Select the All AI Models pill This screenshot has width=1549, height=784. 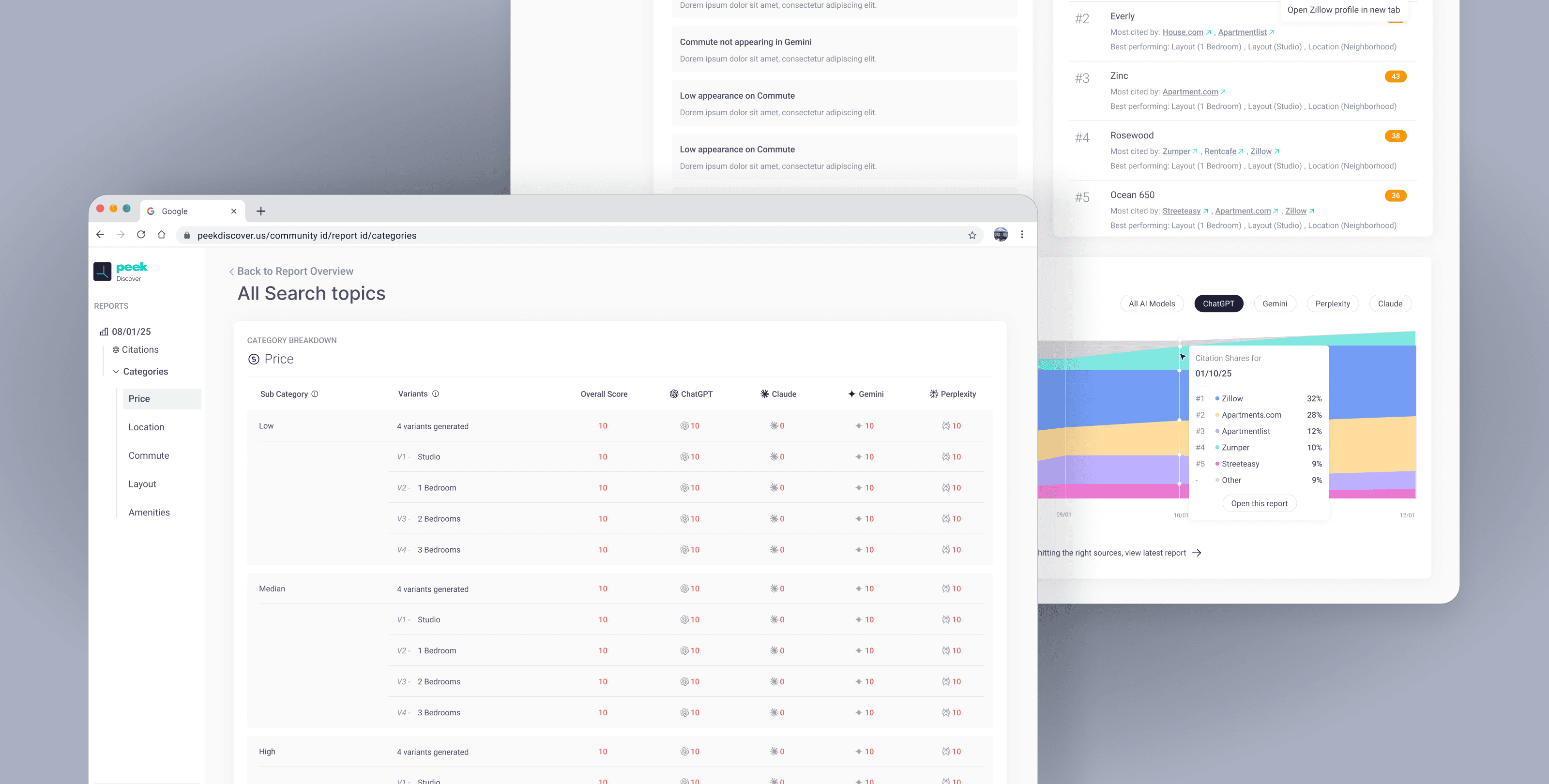pyautogui.click(x=1151, y=303)
